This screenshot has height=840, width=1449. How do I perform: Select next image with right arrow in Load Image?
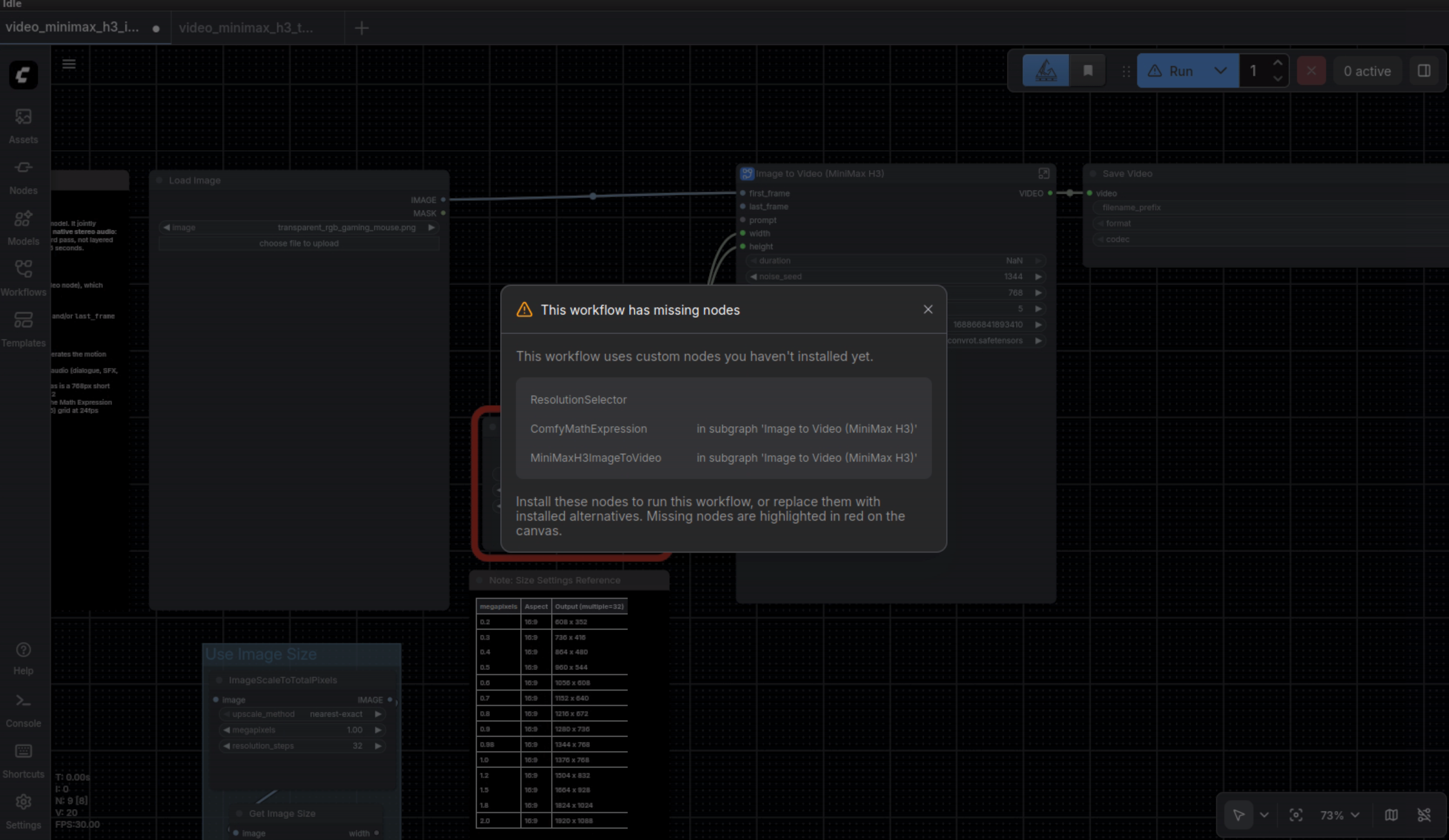(x=431, y=228)
